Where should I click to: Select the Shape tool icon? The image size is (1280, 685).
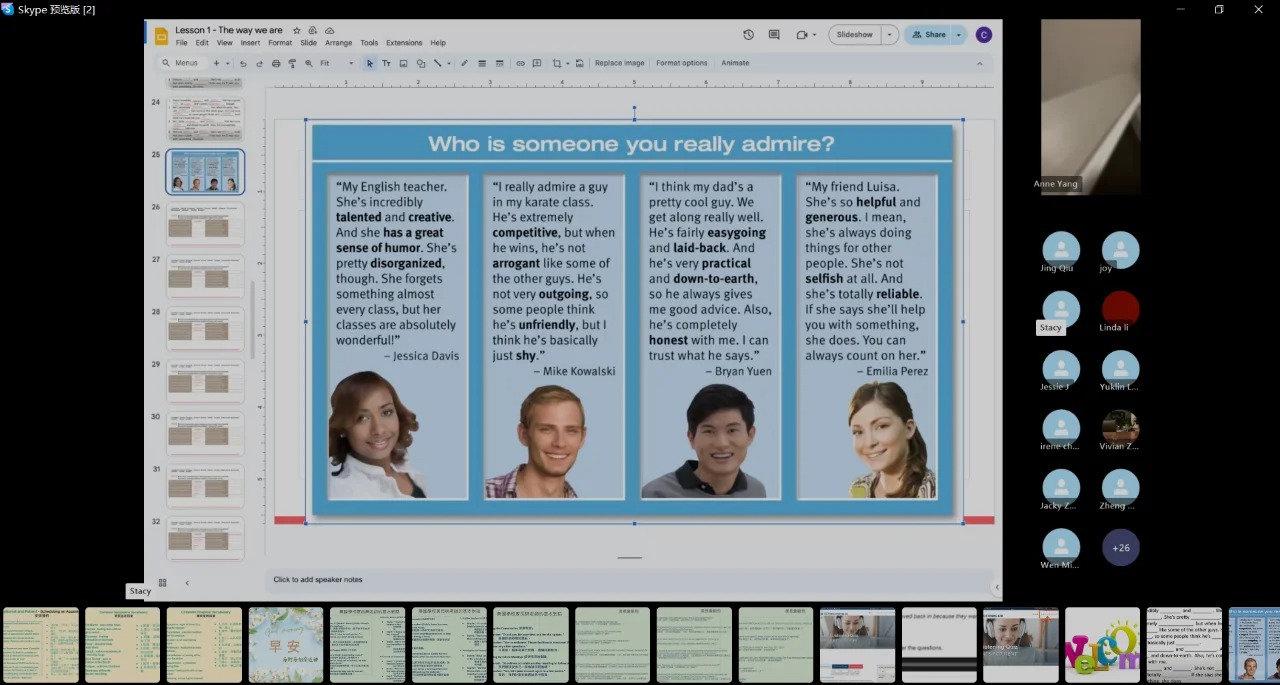click(x=420, y=63)
